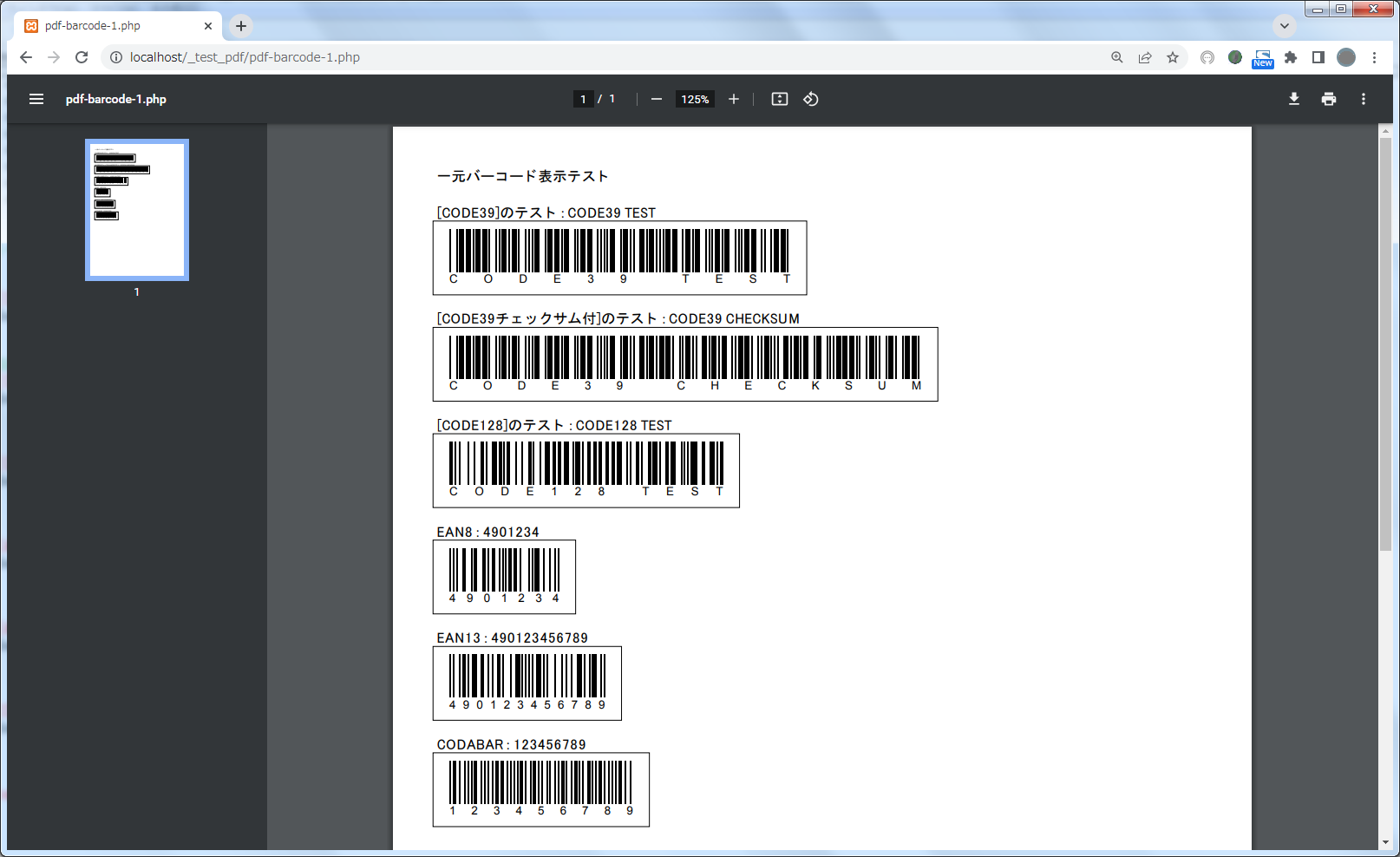Click the PDF vertical scrollbar thumb
Viewport: 1400px width, 857px height.
click(1385, 343)
